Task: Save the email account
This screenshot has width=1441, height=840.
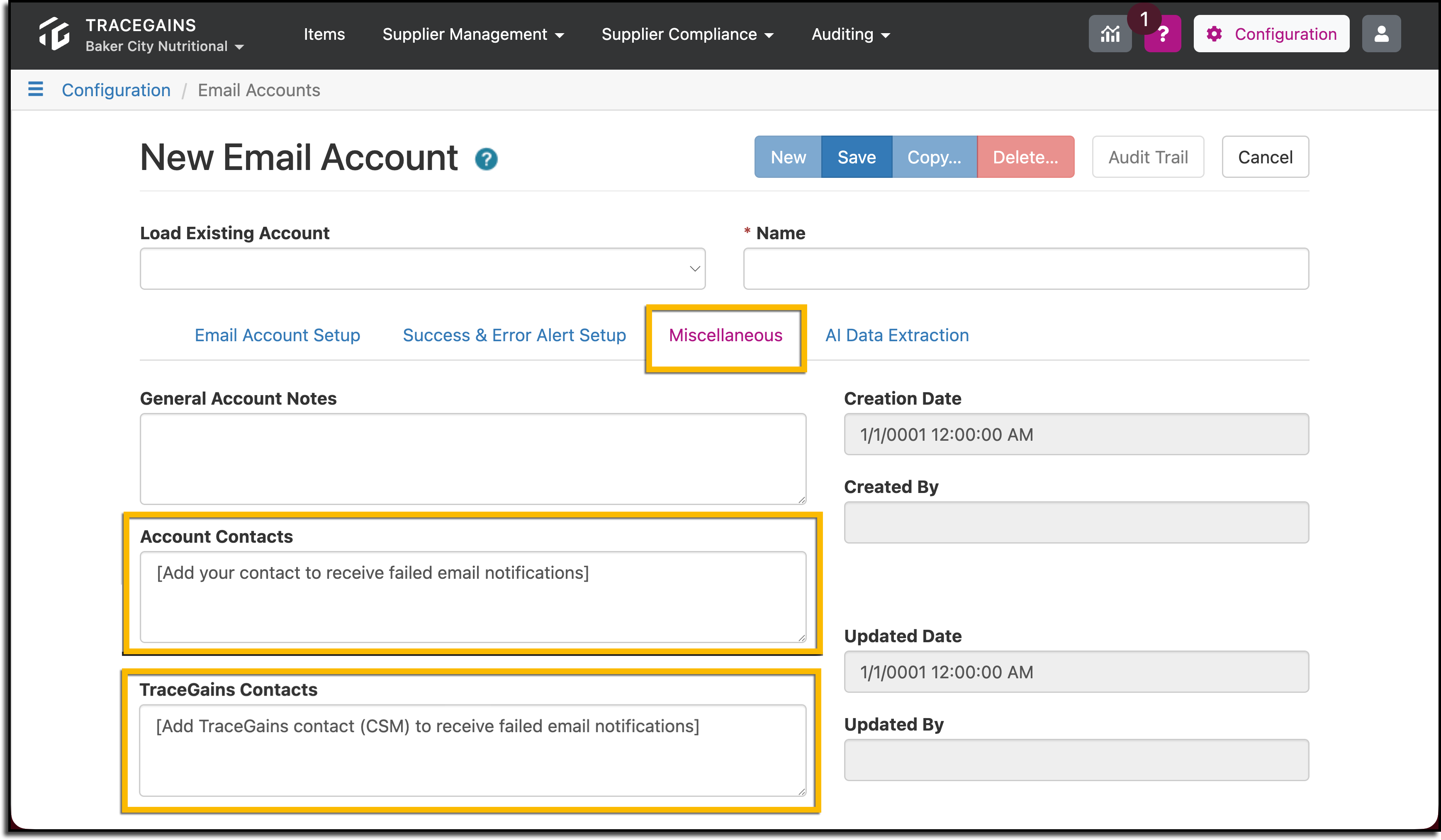Action: click(x=857, y=157)
